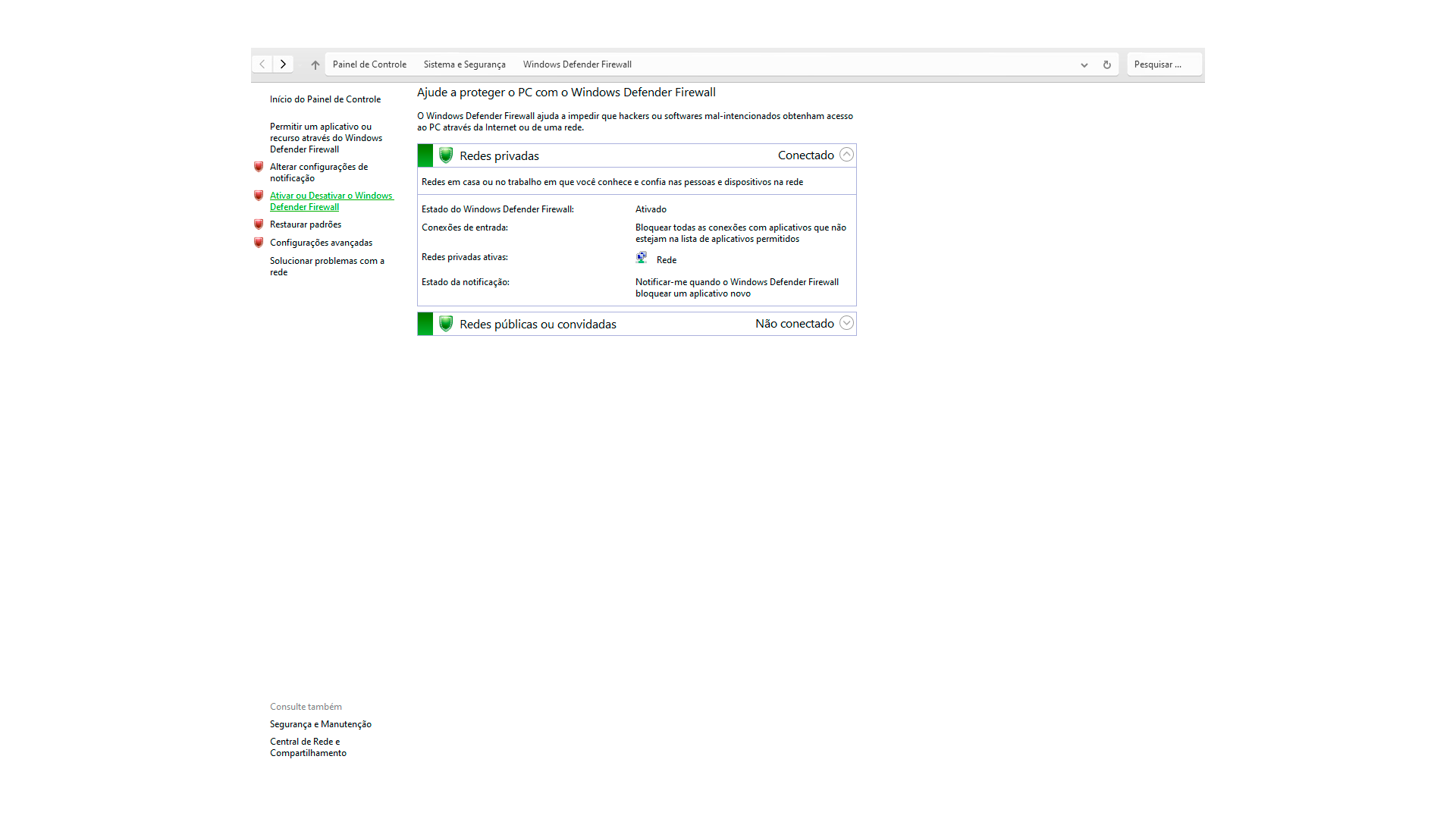Click Notificar-me quando o Firewall bloquear text
Screen dimensions: 1456x819
[x=737, y=287]
